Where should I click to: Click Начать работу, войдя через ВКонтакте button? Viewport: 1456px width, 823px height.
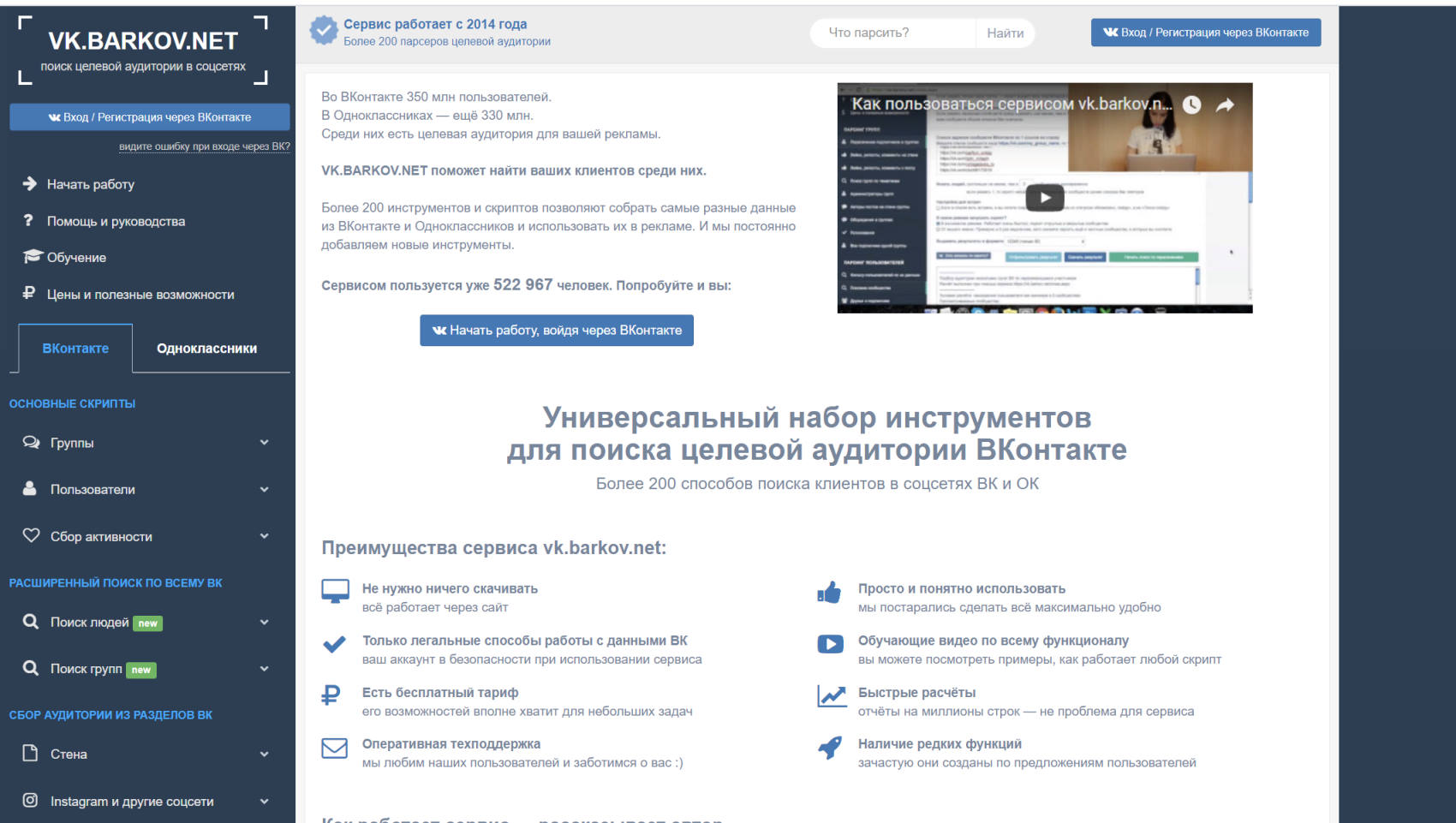tap(557, 331)
